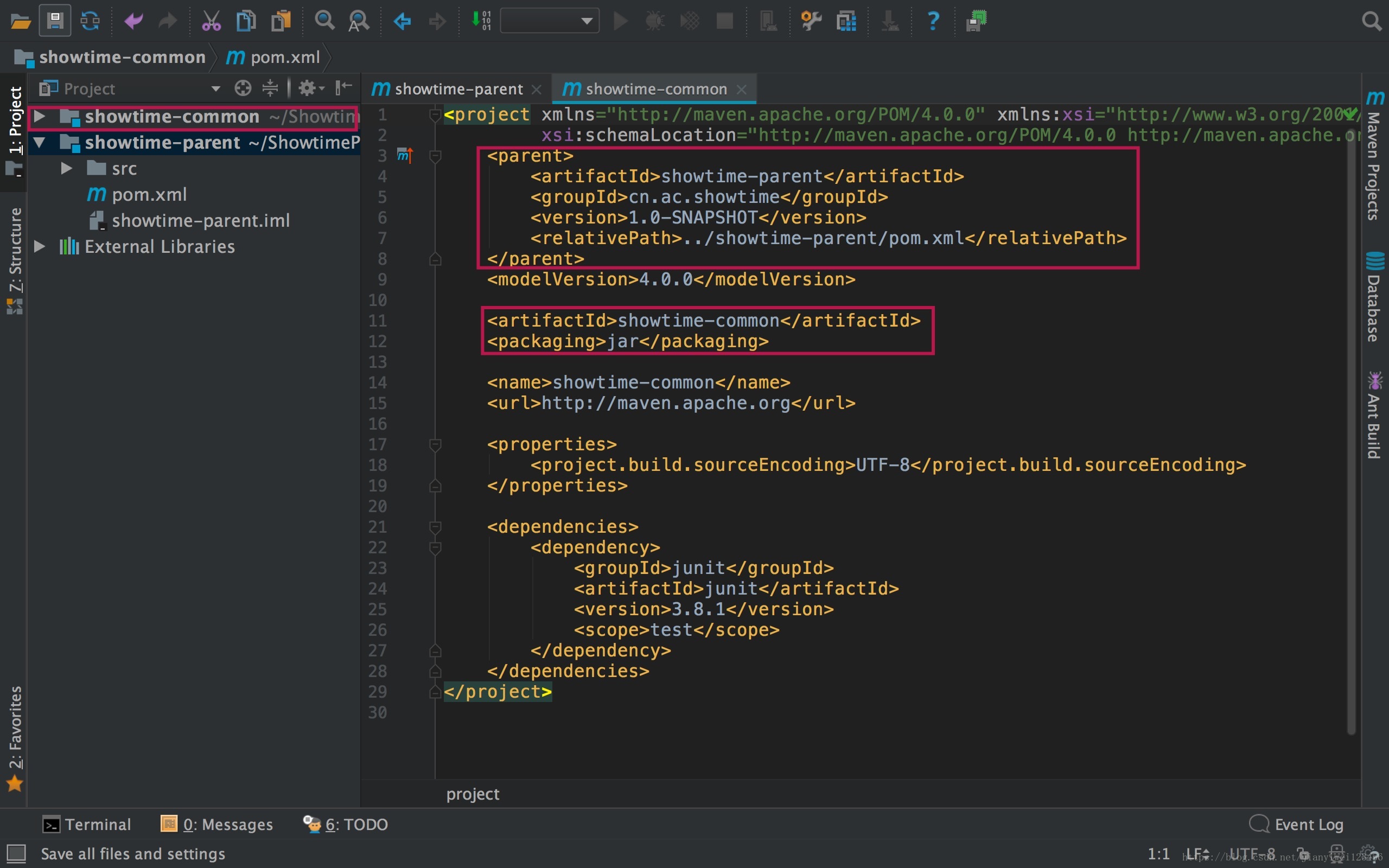
Task: Click the Redo arrow icon
Action: (x=168, y=21)
